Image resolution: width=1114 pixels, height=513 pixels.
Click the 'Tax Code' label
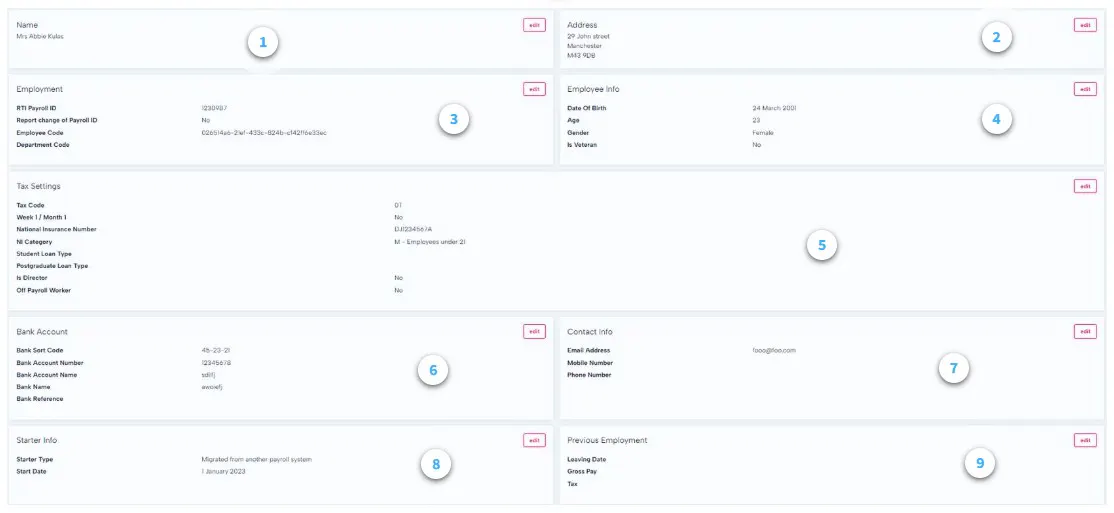point(31,205)
